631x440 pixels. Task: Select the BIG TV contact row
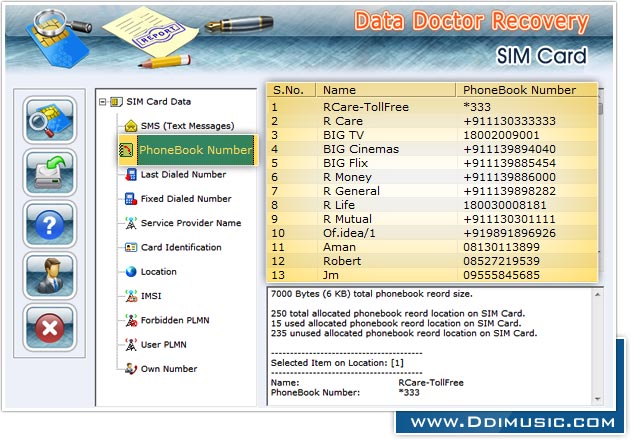tap(433, 135)
